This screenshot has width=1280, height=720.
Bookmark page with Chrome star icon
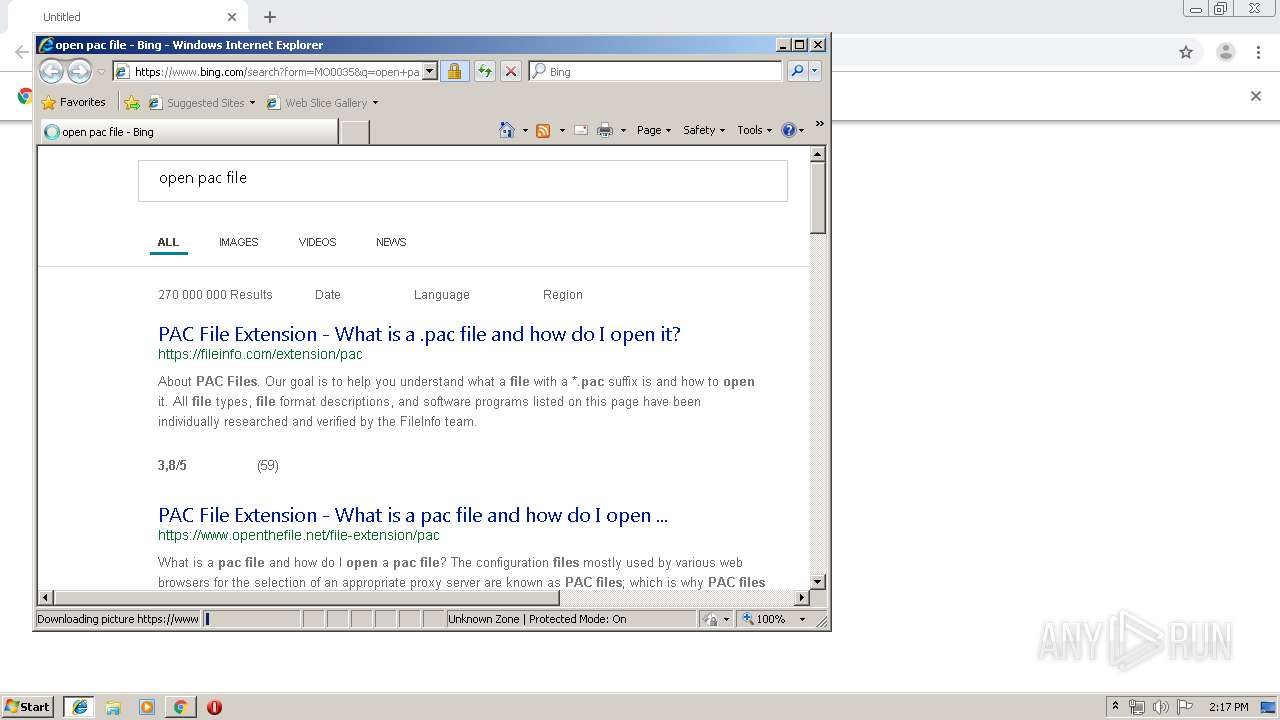1186,52
